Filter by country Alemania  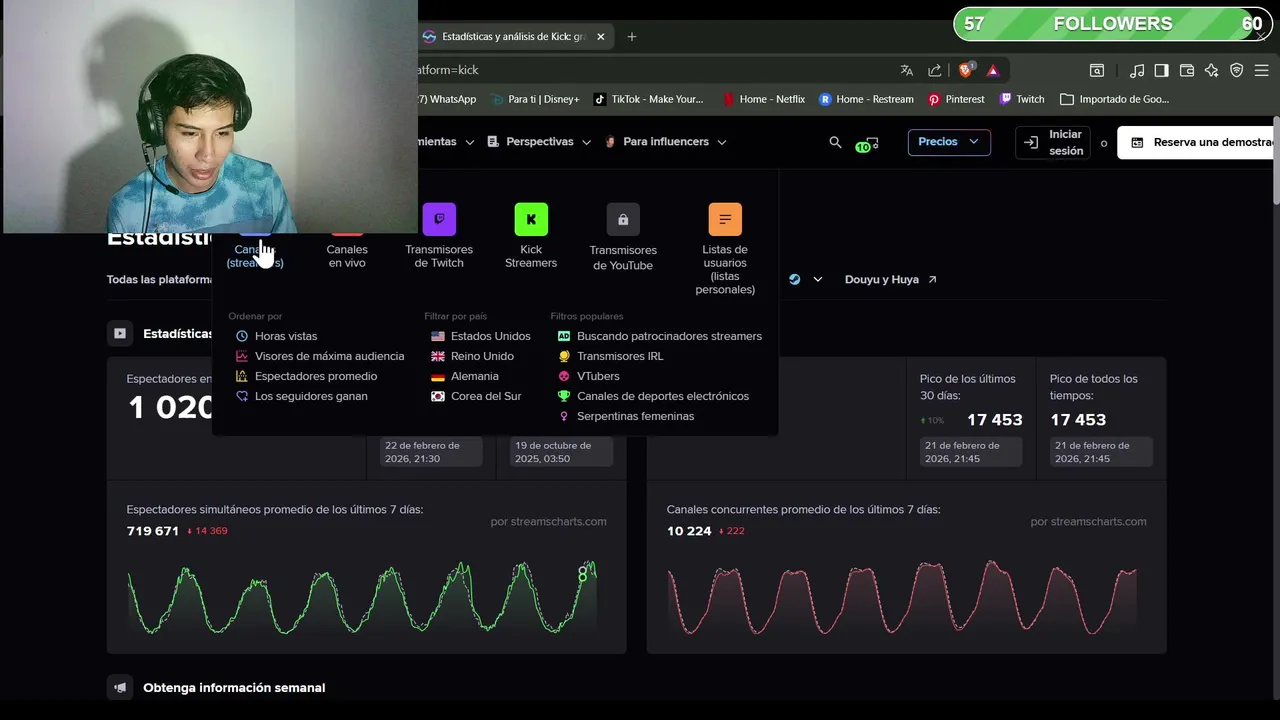pos(464,376)
